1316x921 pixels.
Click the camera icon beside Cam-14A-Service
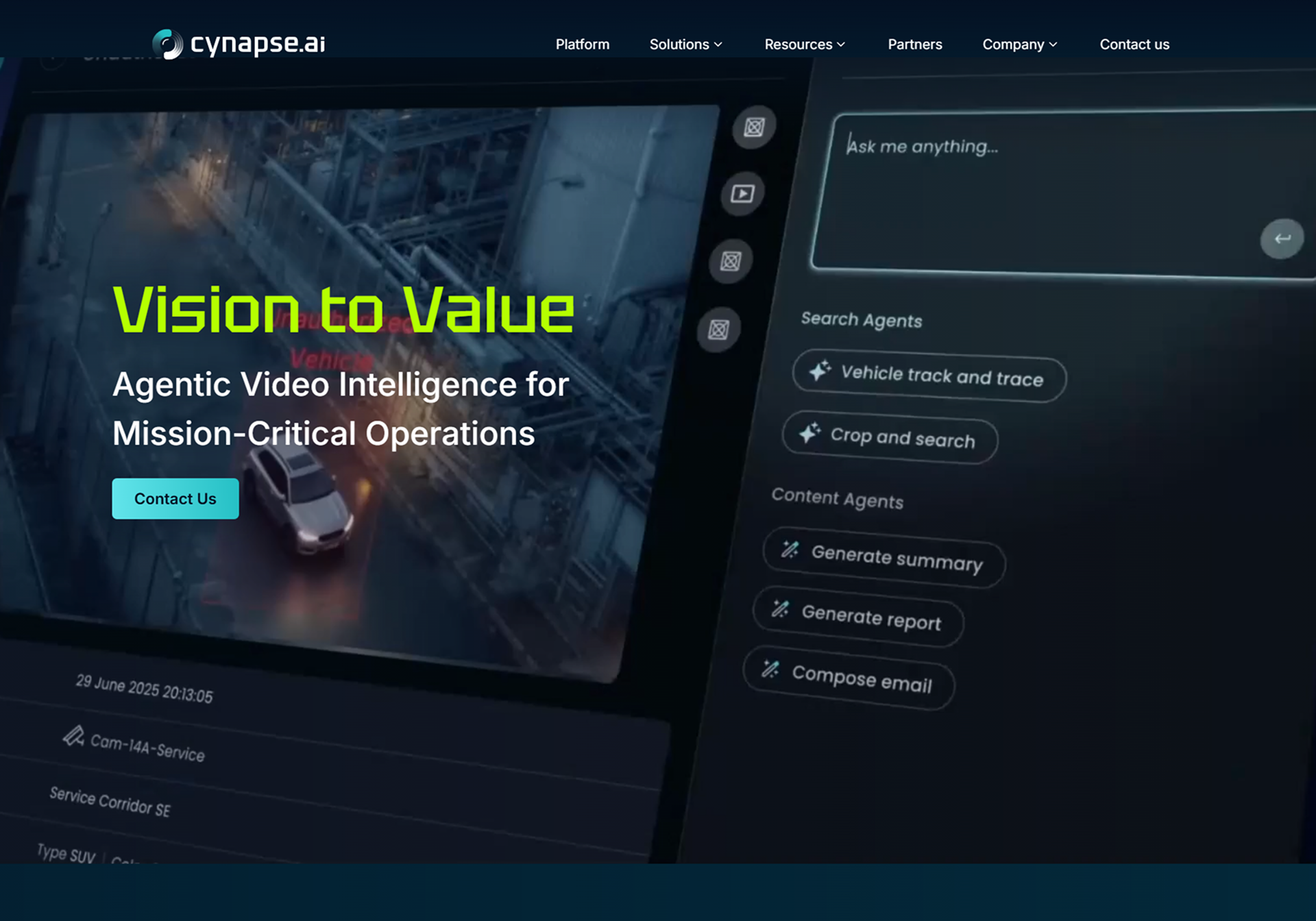pyautogui.click(x=73, y=737)
